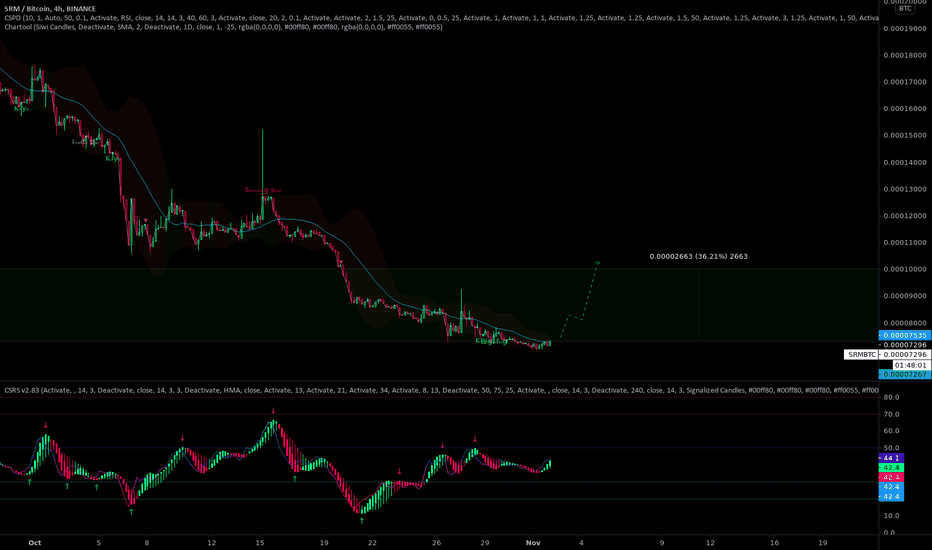932x550 pixels.
Task: Select the CSPD indicator legend line
Action: pyautogui.click(x=441, y=18)
